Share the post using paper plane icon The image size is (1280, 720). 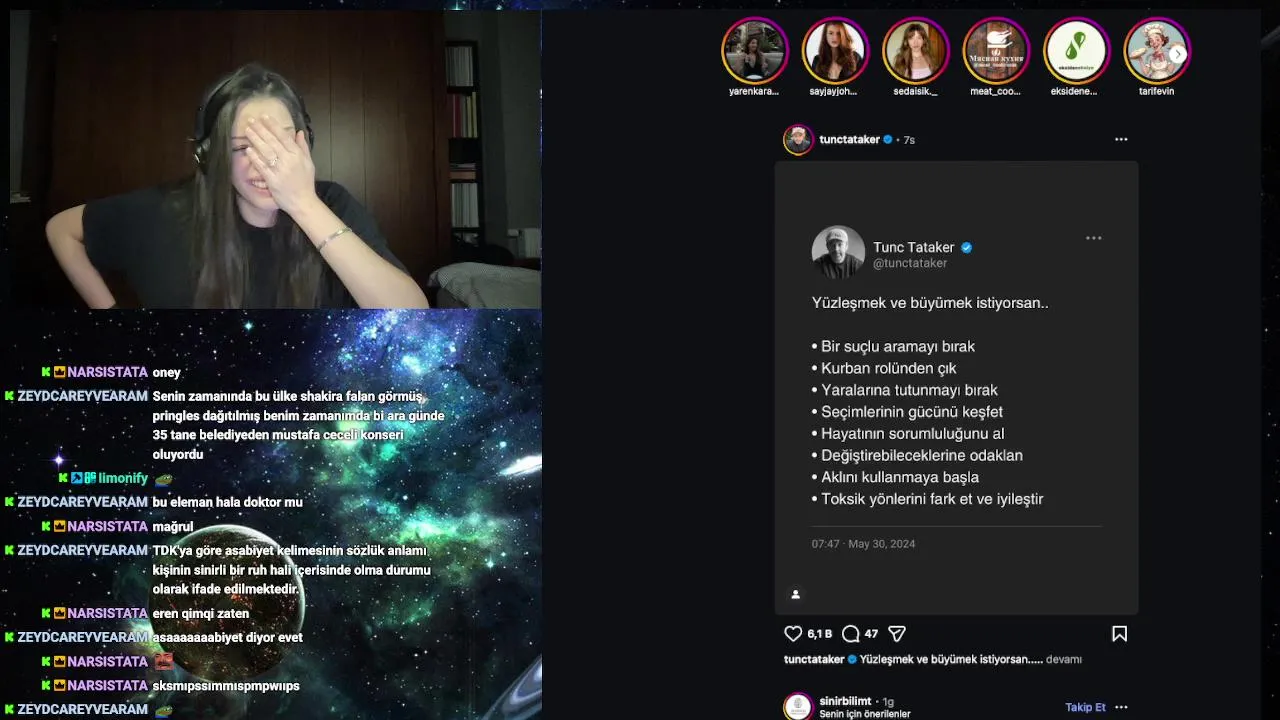click(897, 634)
